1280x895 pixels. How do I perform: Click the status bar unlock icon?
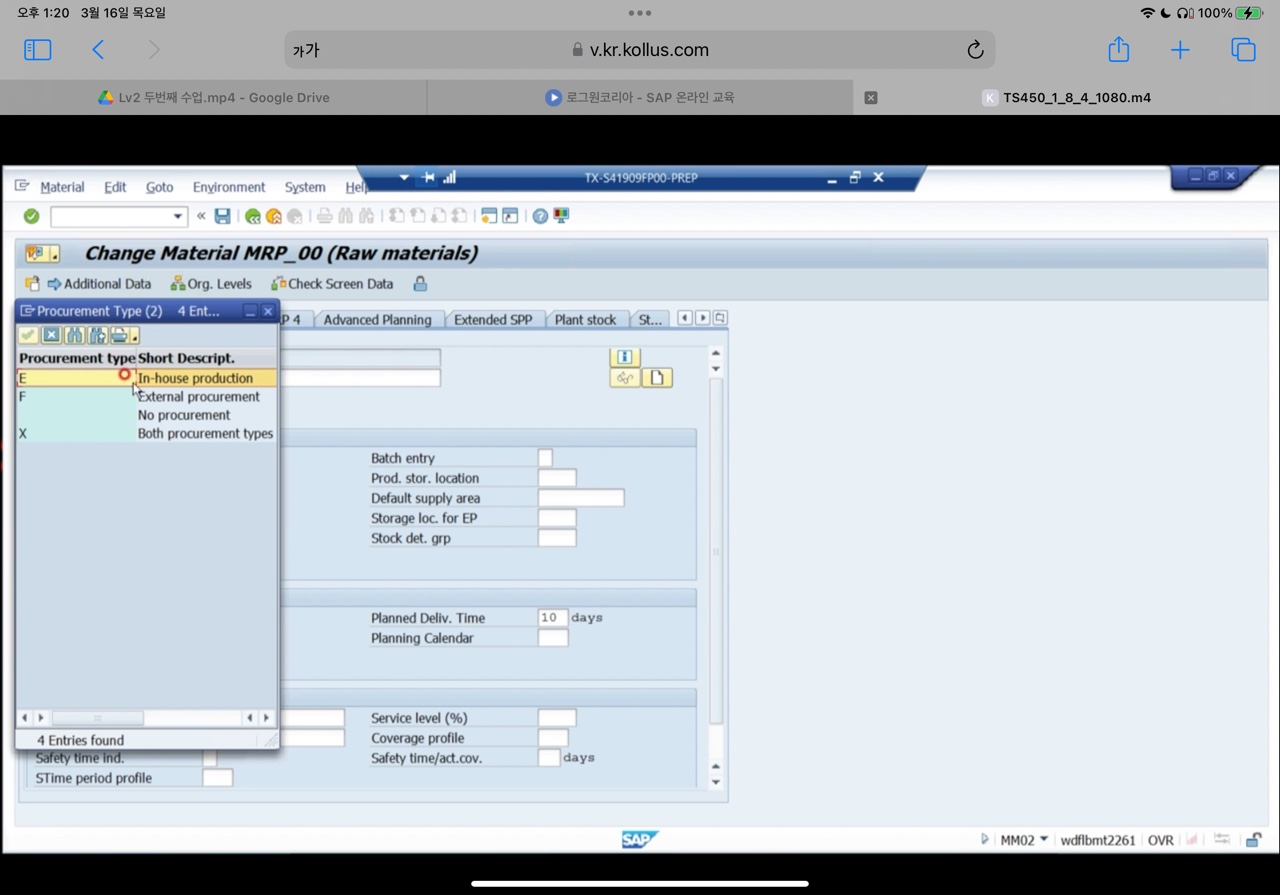1253,840
